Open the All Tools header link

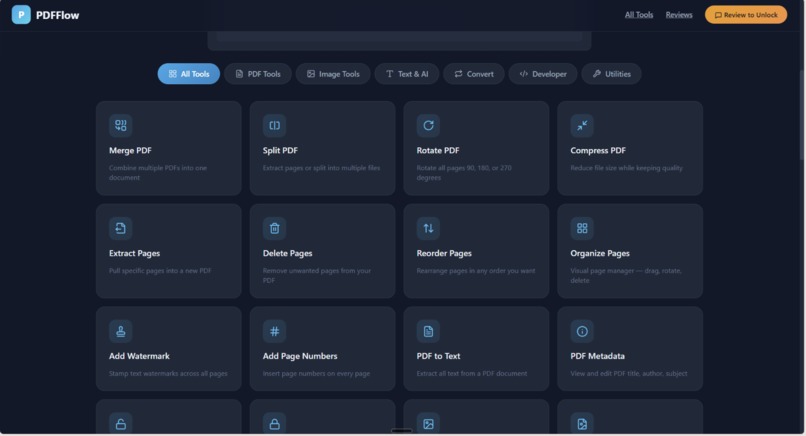click(x=639, y=15)
